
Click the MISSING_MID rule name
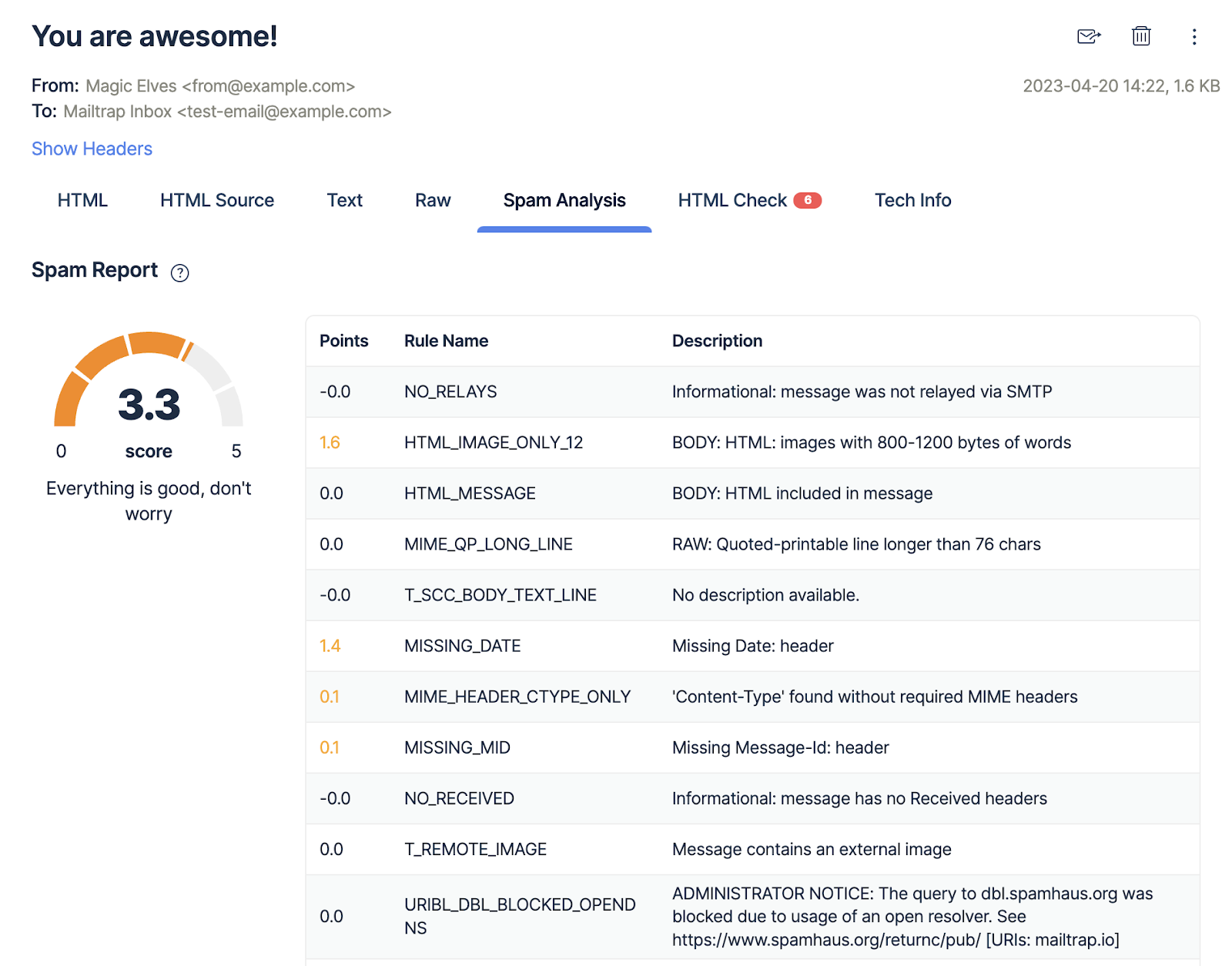(x=457, y=747)
